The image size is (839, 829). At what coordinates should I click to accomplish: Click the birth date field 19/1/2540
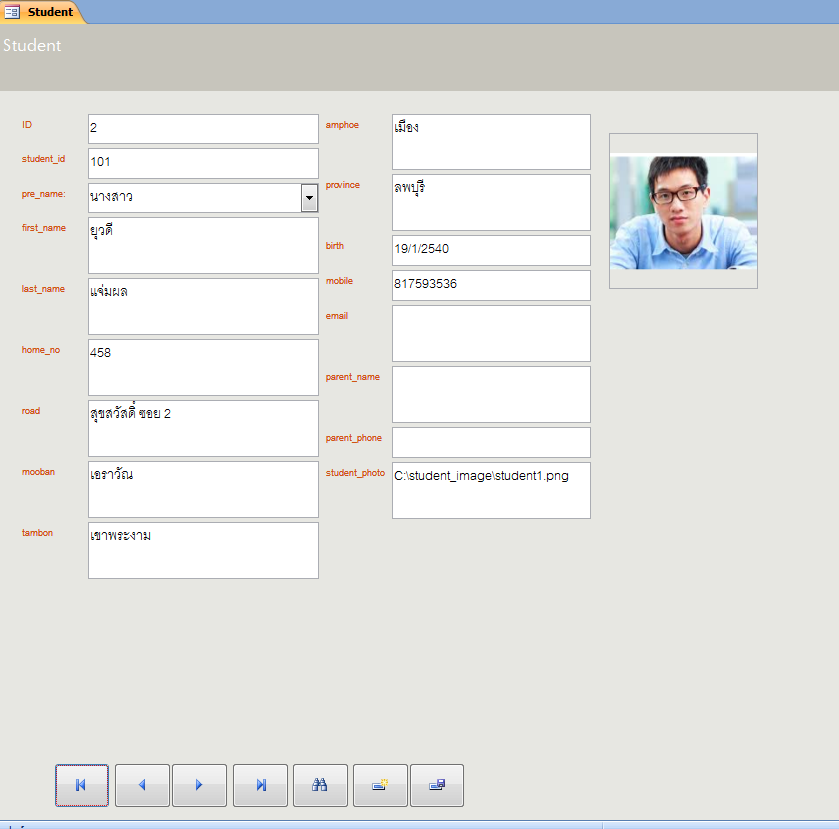point(491,250)
